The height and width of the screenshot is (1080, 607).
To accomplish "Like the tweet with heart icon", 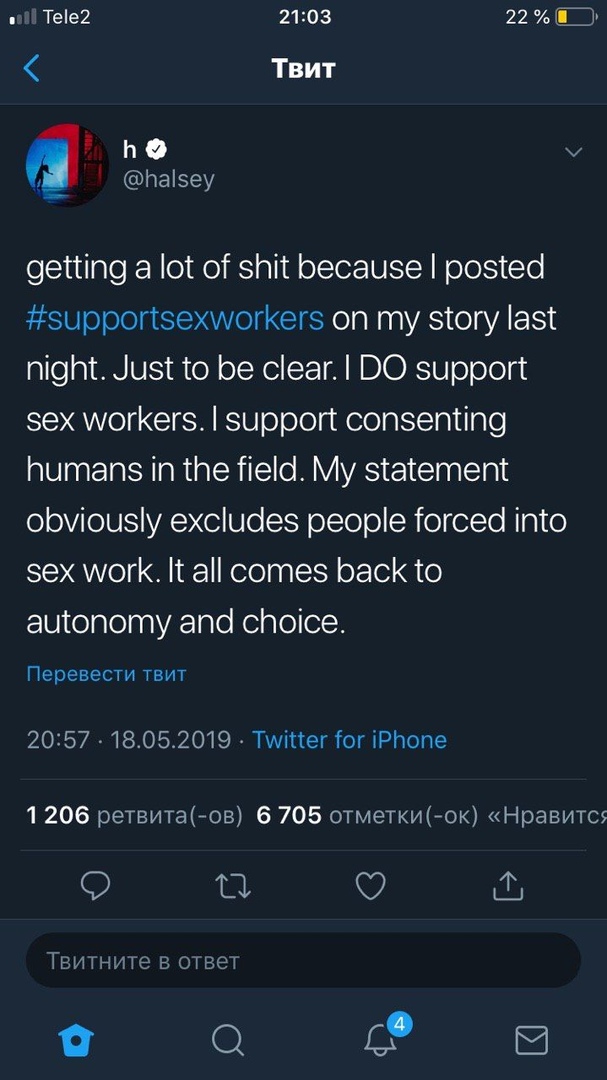I will (x=371, y=884).
